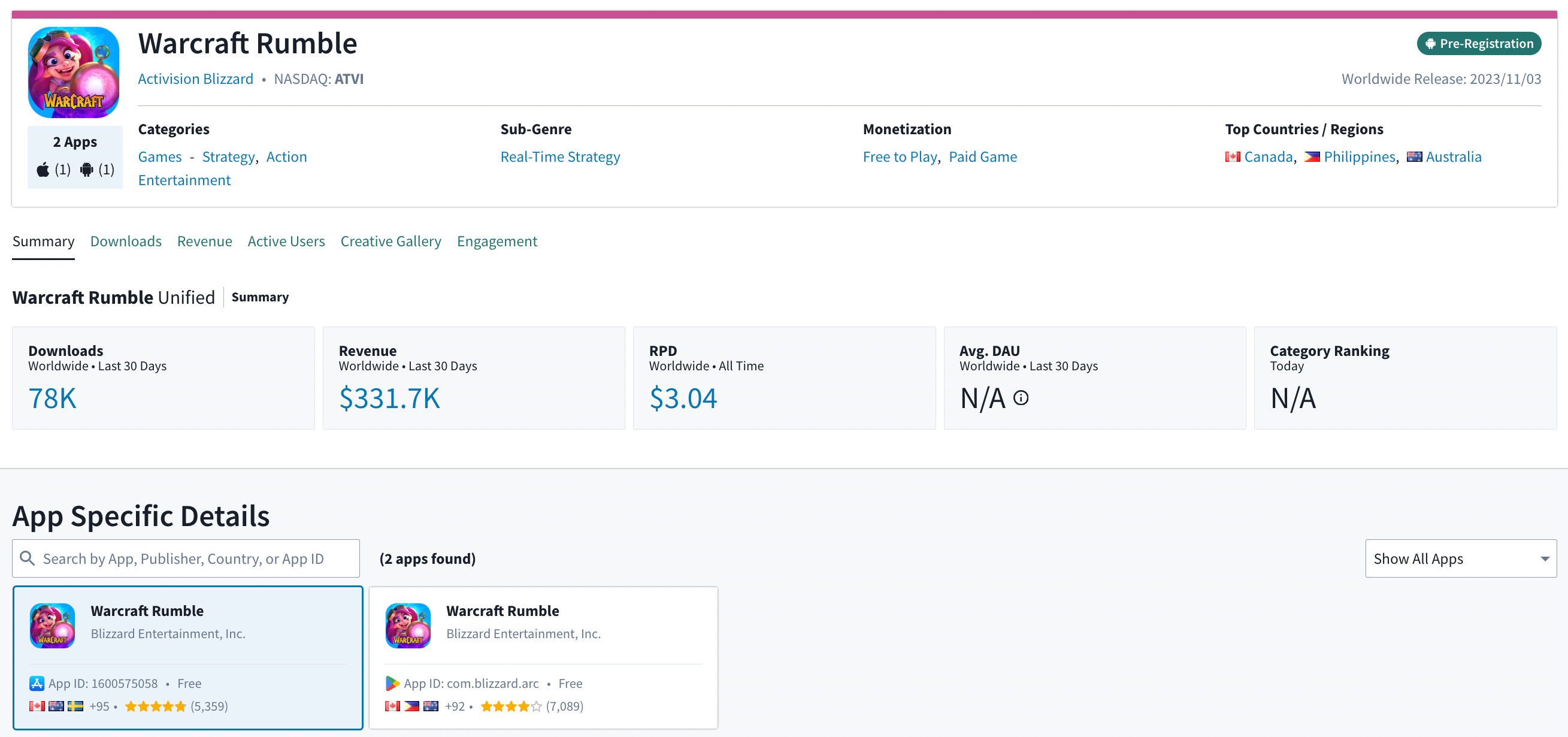This screenshot has width=1568, height=737.
Task: Click the Category Ranking N/A value
Action: [x=1293, y=398]
